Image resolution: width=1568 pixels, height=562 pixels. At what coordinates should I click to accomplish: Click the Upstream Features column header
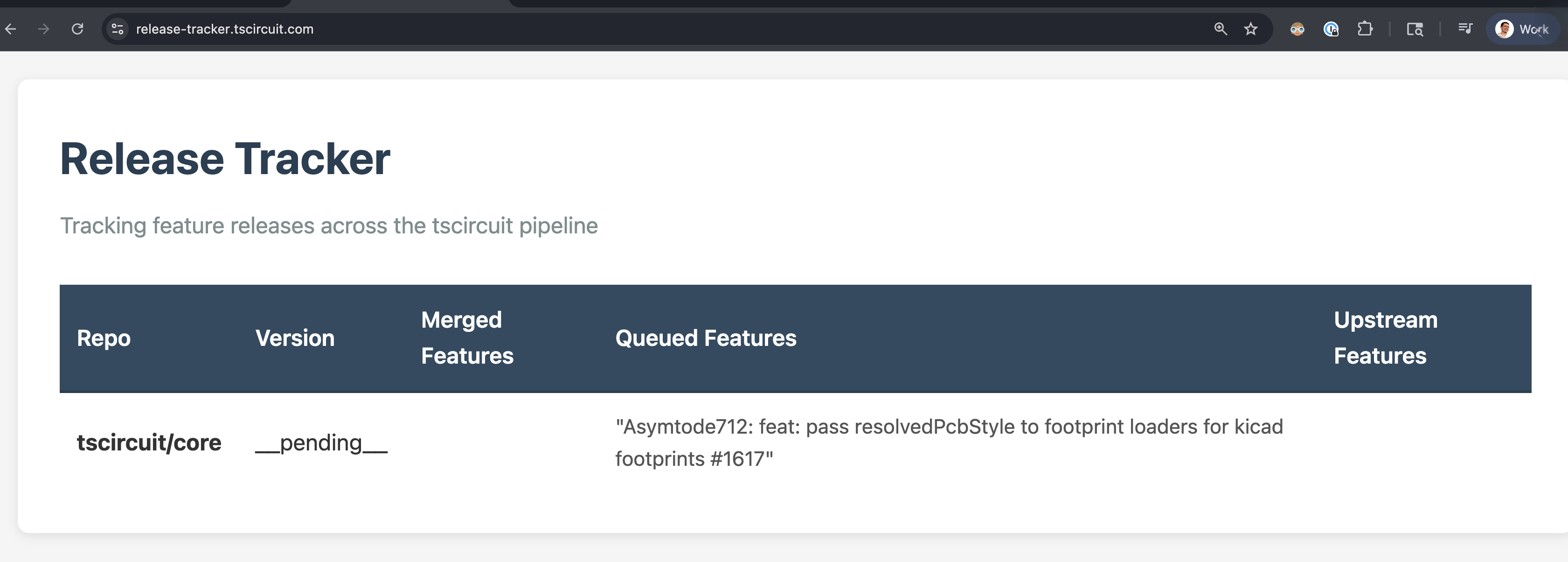tap(1385, 338)
